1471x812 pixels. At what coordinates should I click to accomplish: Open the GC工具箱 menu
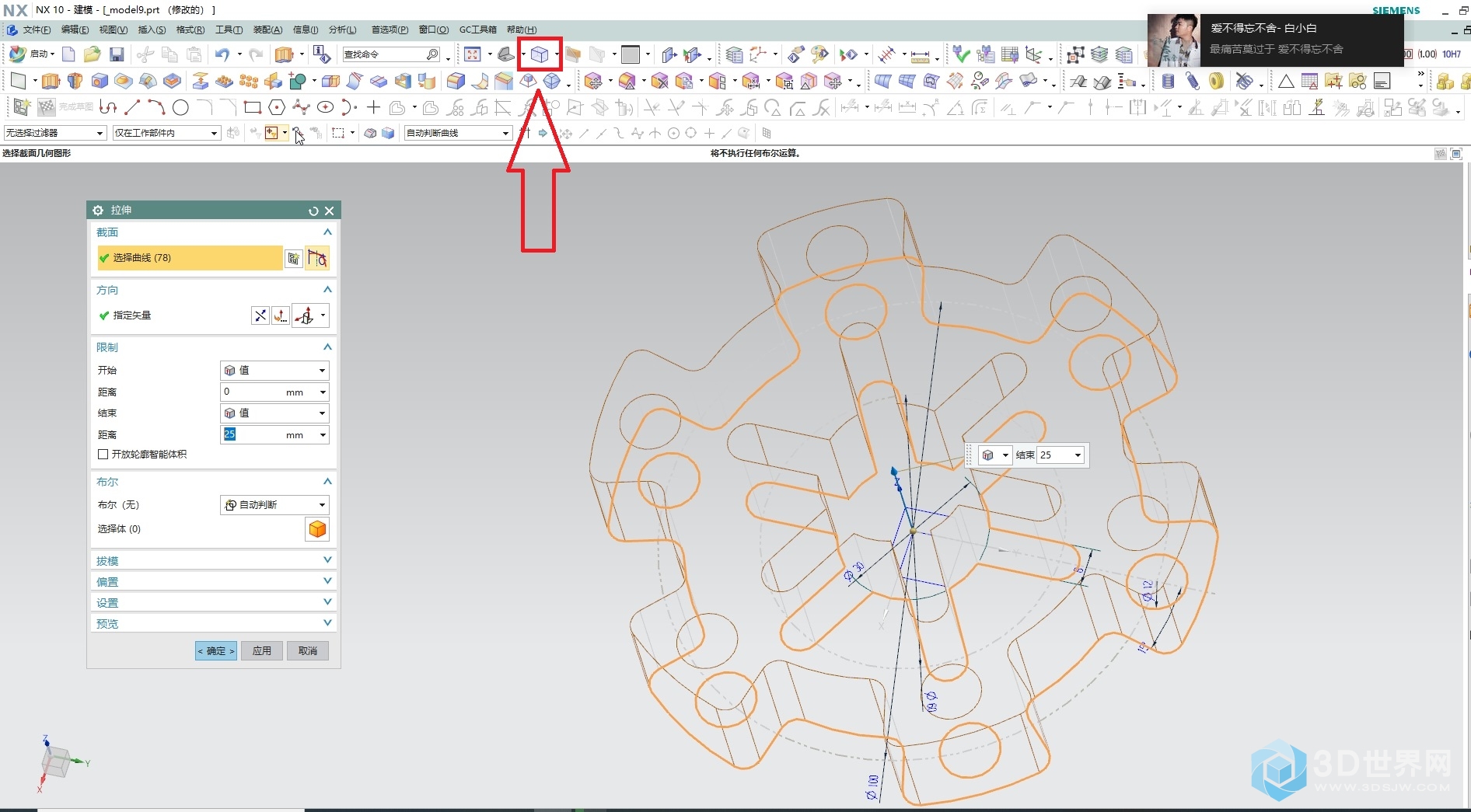click(477, 30)
